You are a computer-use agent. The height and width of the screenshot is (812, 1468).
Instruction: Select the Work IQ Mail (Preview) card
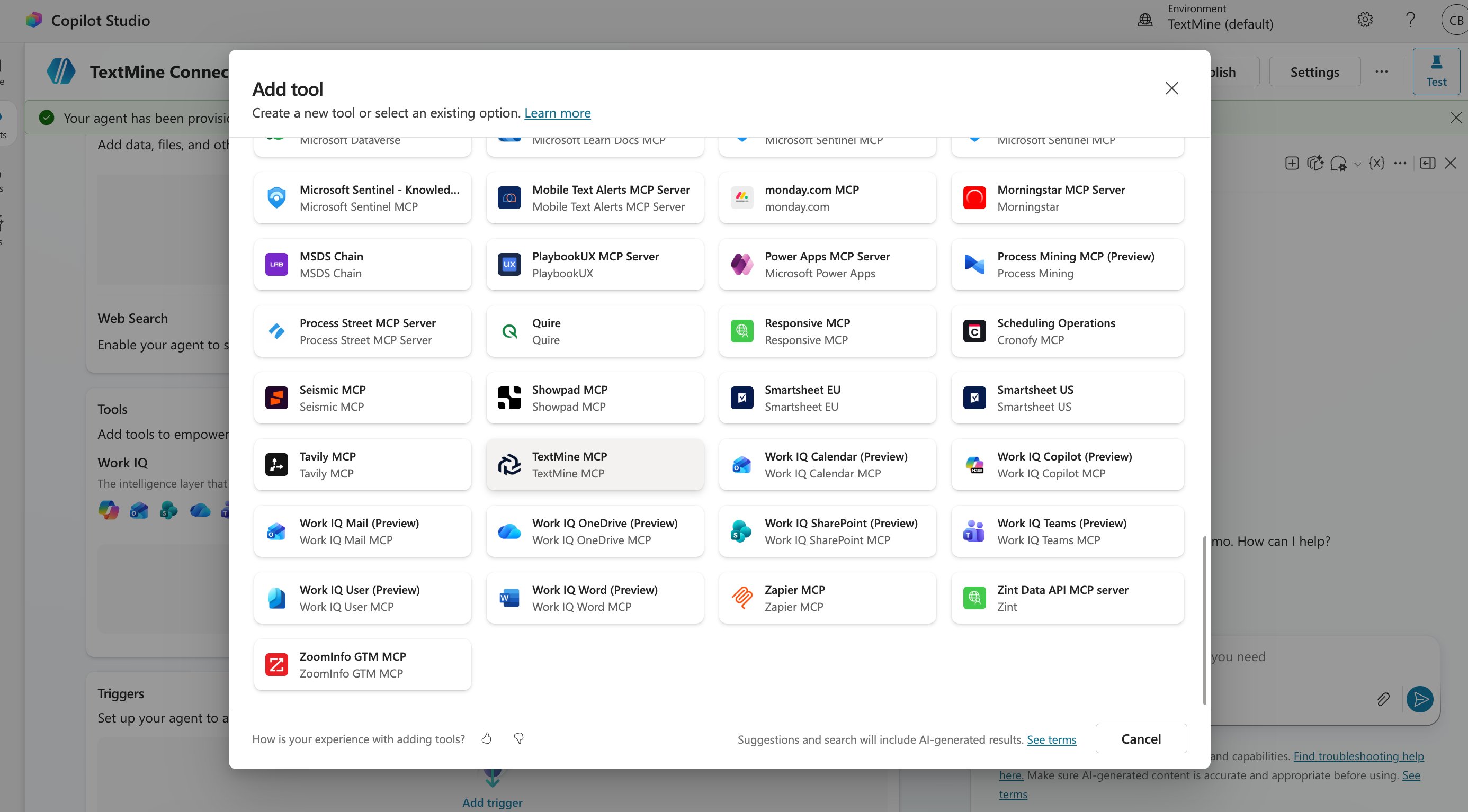point(362,531)
